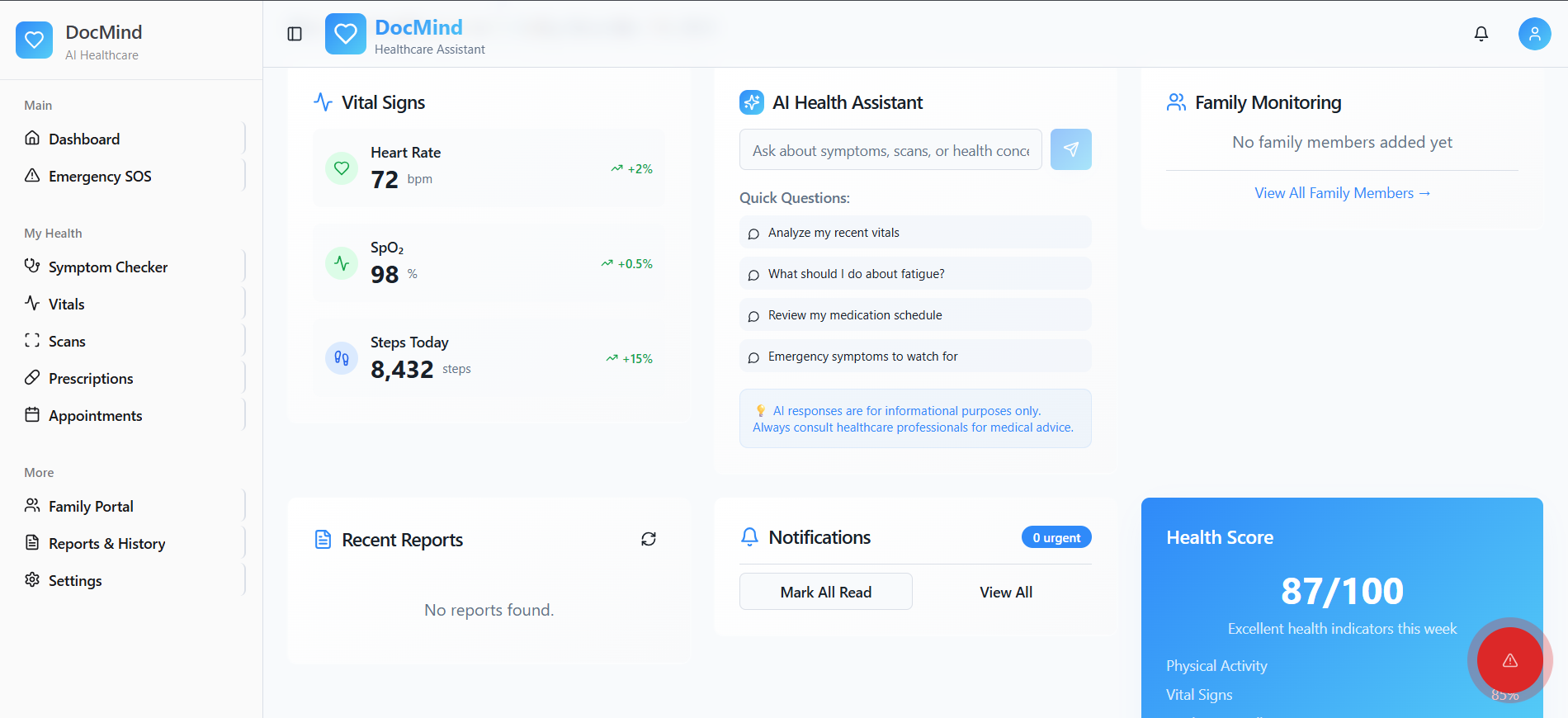The width and height of the screenshot is (1568, 718).
Task: Switch to Reports & History
Action: click(107, 543)
